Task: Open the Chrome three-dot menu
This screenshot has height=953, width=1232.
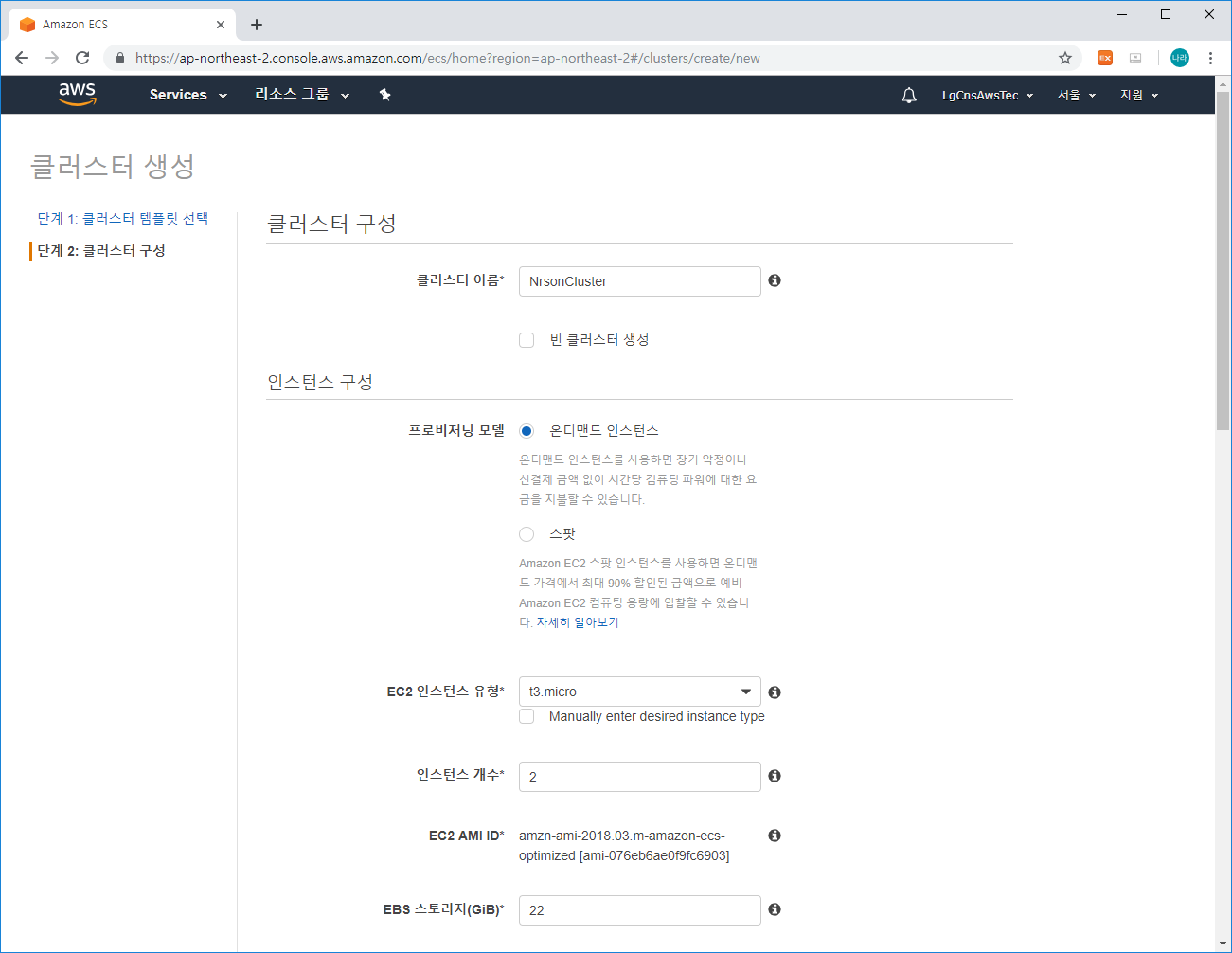Action: click(x=1210, y=58)
